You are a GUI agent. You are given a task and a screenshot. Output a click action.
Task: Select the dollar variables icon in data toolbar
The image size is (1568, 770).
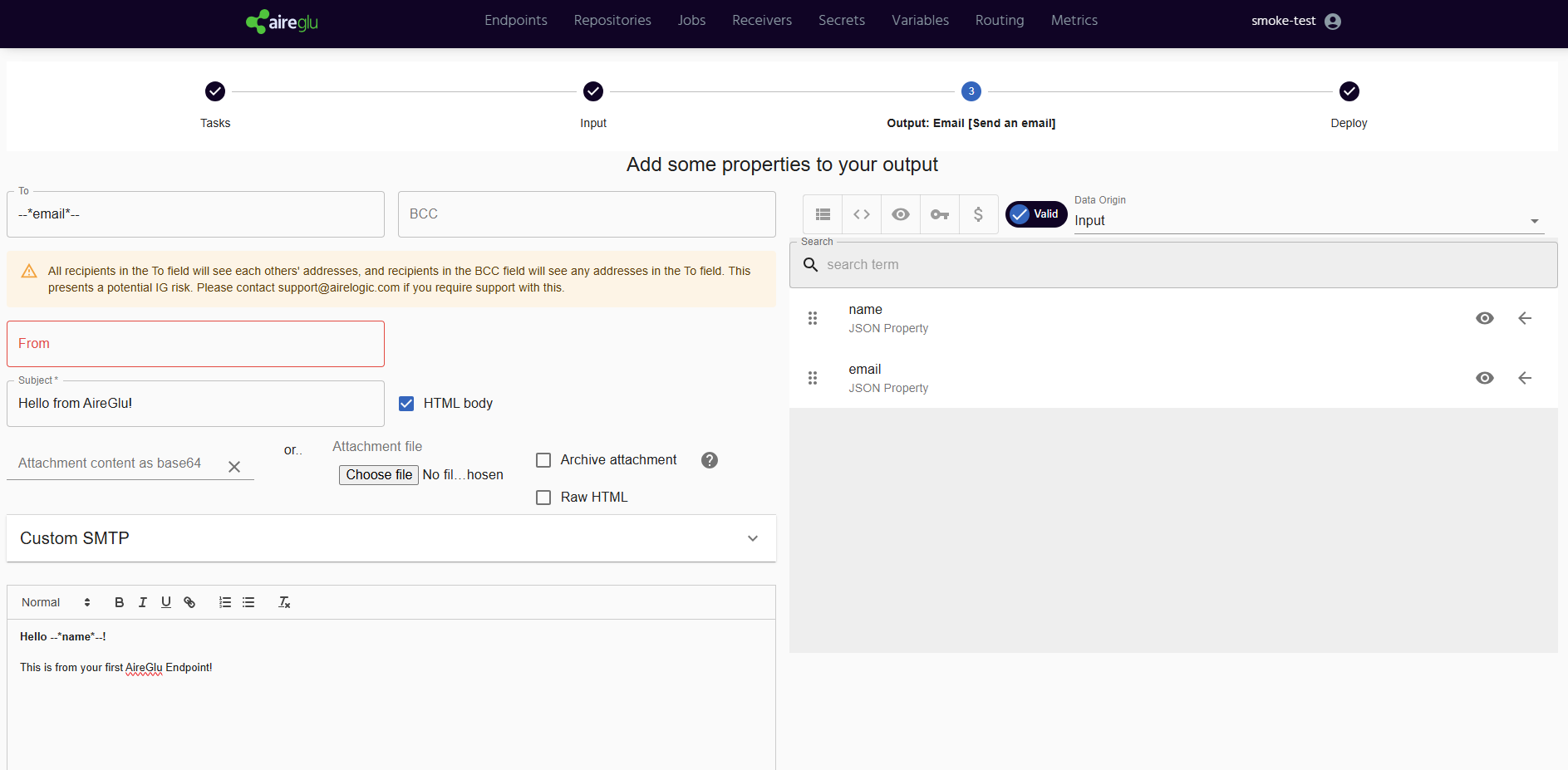tap(979, 214)
